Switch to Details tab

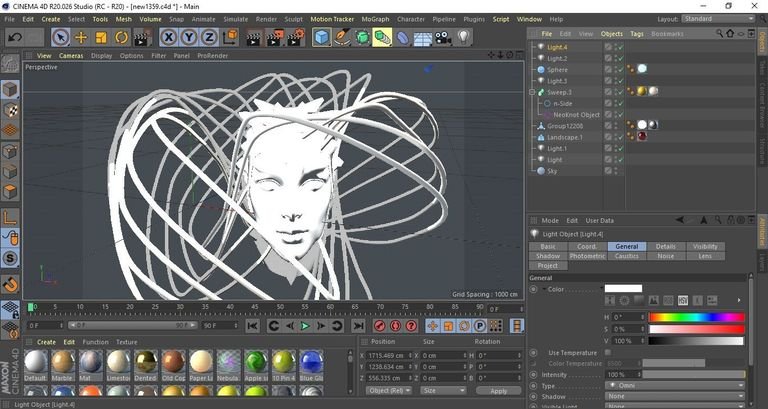pos(666,246)
